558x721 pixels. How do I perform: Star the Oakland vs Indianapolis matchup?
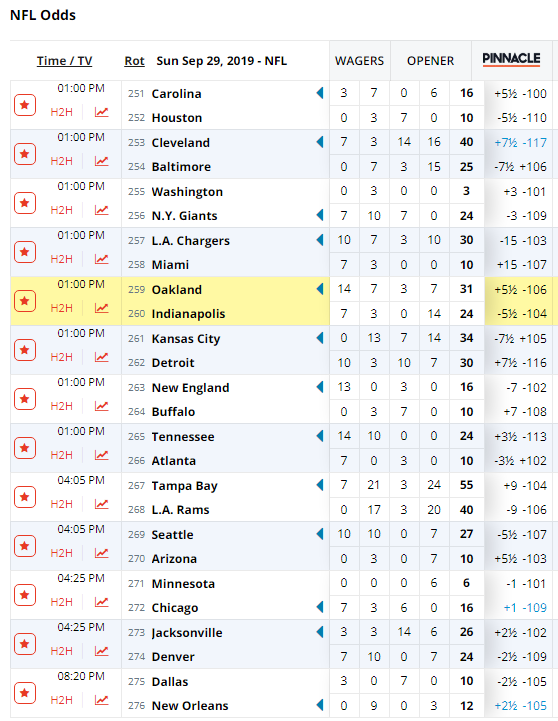25,301
